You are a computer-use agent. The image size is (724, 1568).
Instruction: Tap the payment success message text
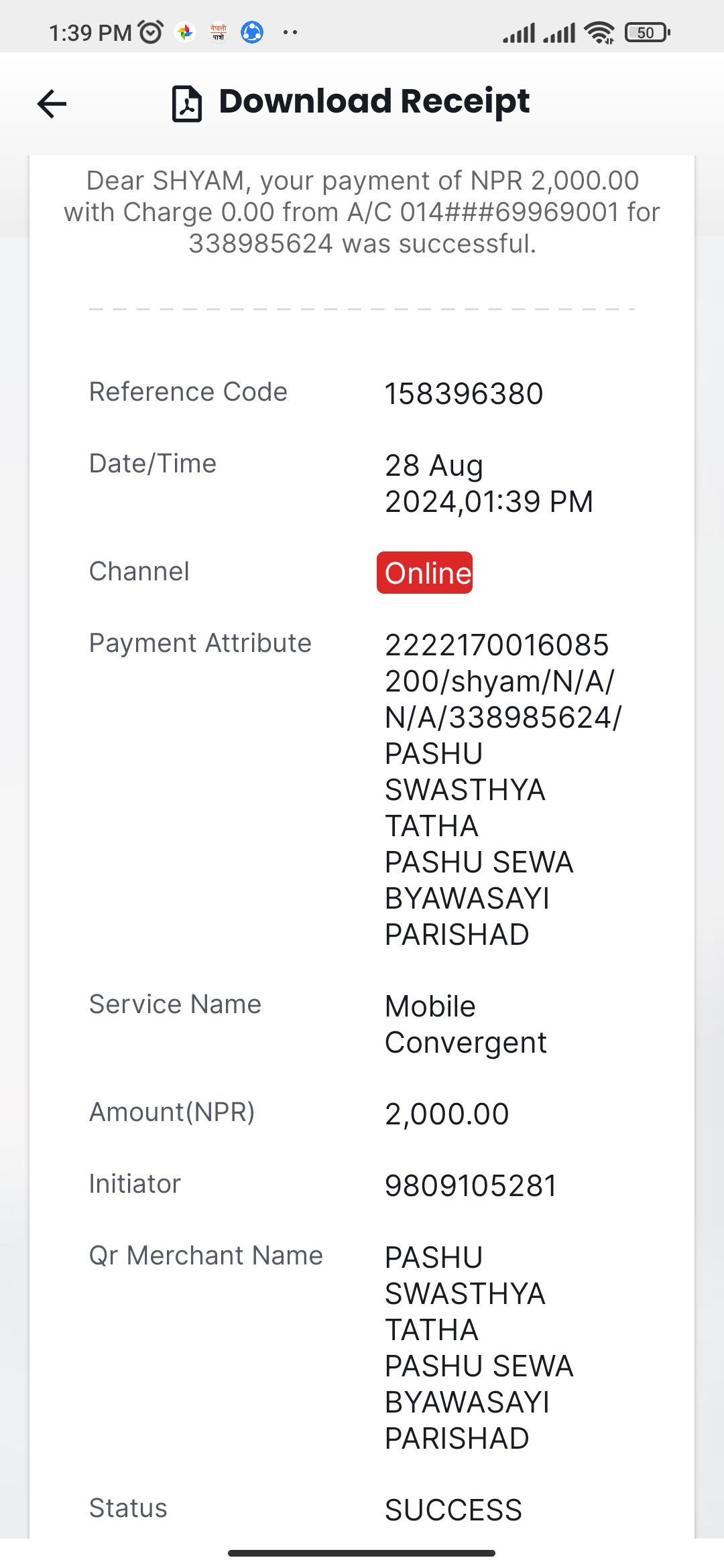pos(362,212)
